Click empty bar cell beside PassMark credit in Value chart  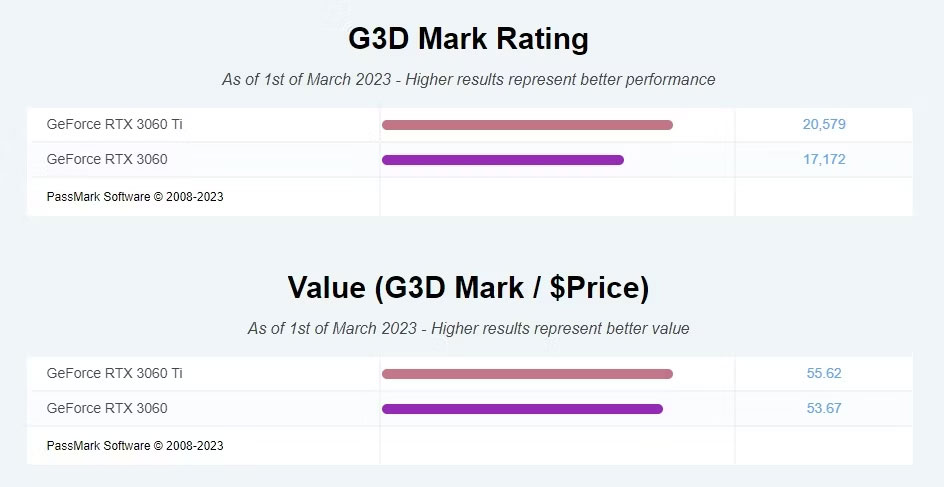coord(557,445)
